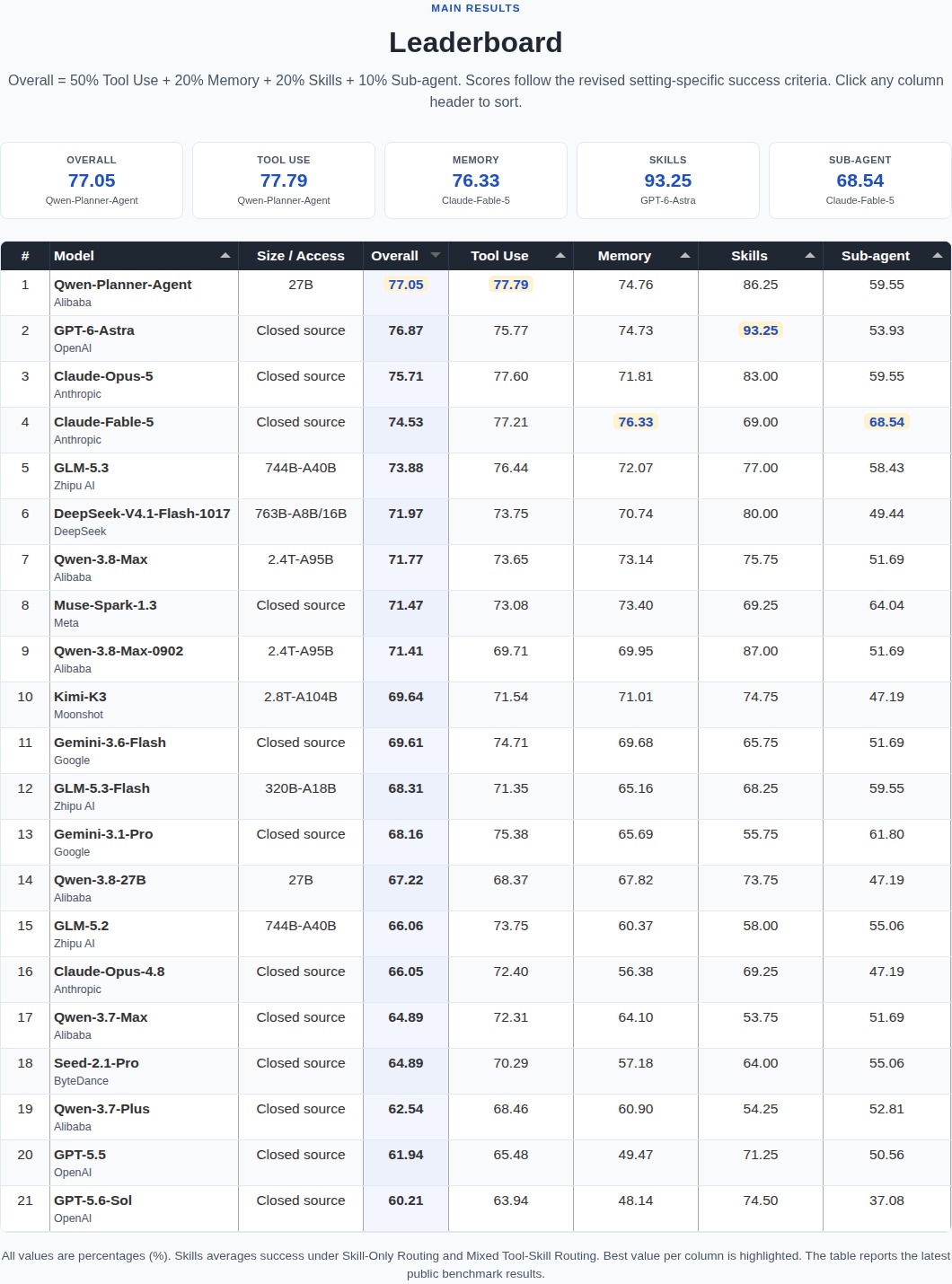Click the Tool Use column sort arrow

tap(560, 256)
